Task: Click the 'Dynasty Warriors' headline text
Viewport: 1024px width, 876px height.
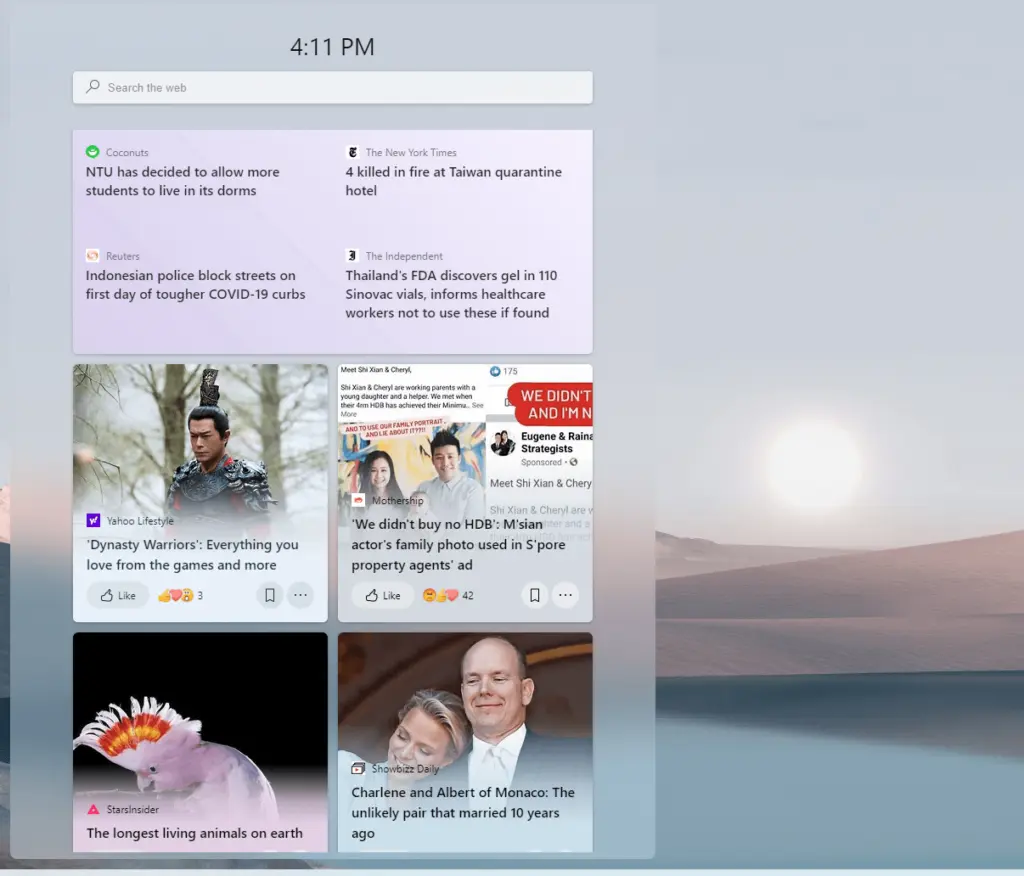Action: click(193, 555)
